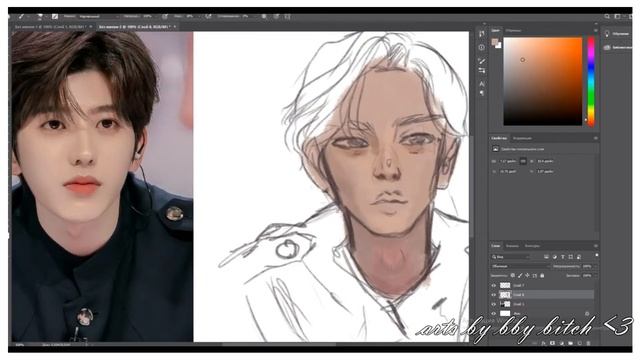Lock transparent pixels icon in Layers panel
This screenshot has height=360, width=640.
point(513,276)
